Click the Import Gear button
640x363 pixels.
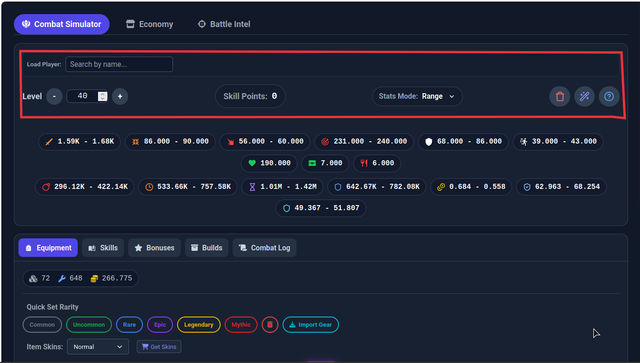(x=311, y=325)
